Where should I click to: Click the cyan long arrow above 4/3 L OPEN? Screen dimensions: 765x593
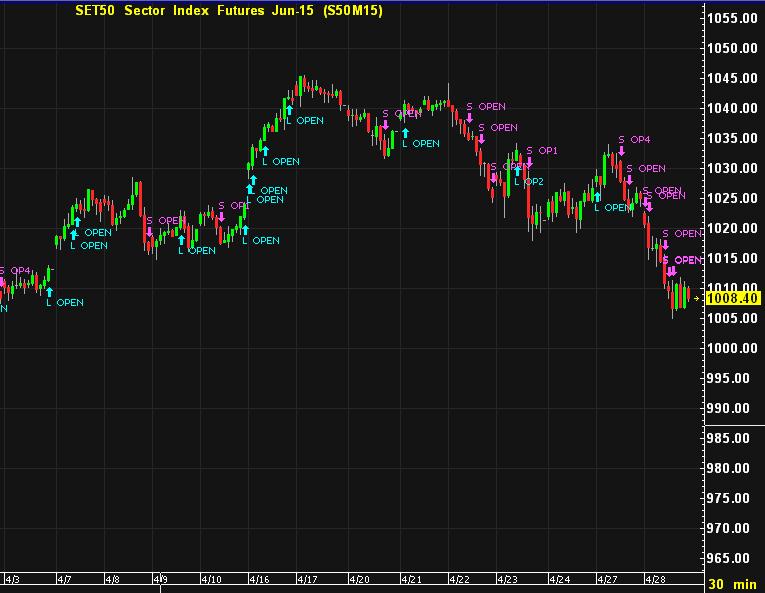tap(49, 290)
